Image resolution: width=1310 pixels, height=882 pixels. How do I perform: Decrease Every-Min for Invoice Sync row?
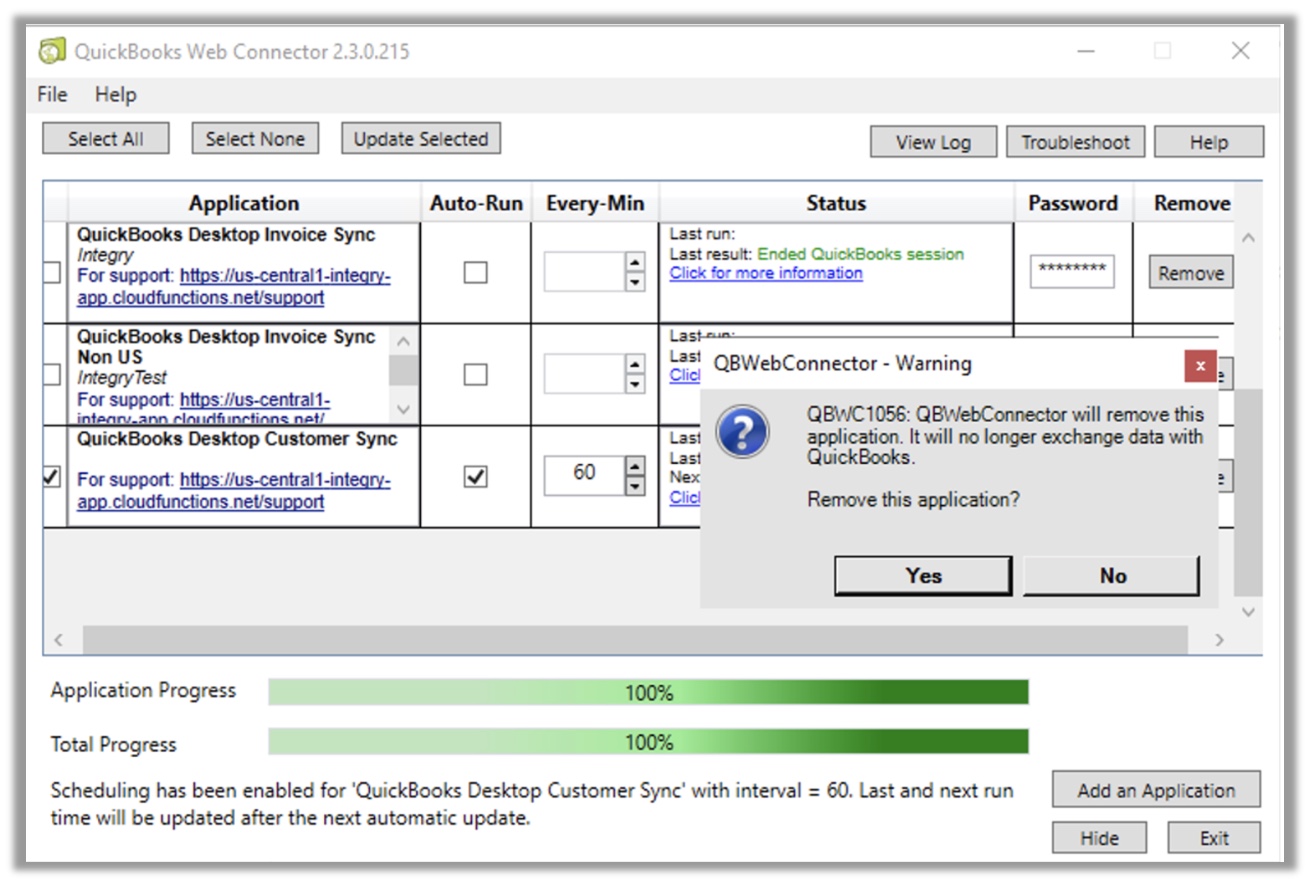coord(634,282)
